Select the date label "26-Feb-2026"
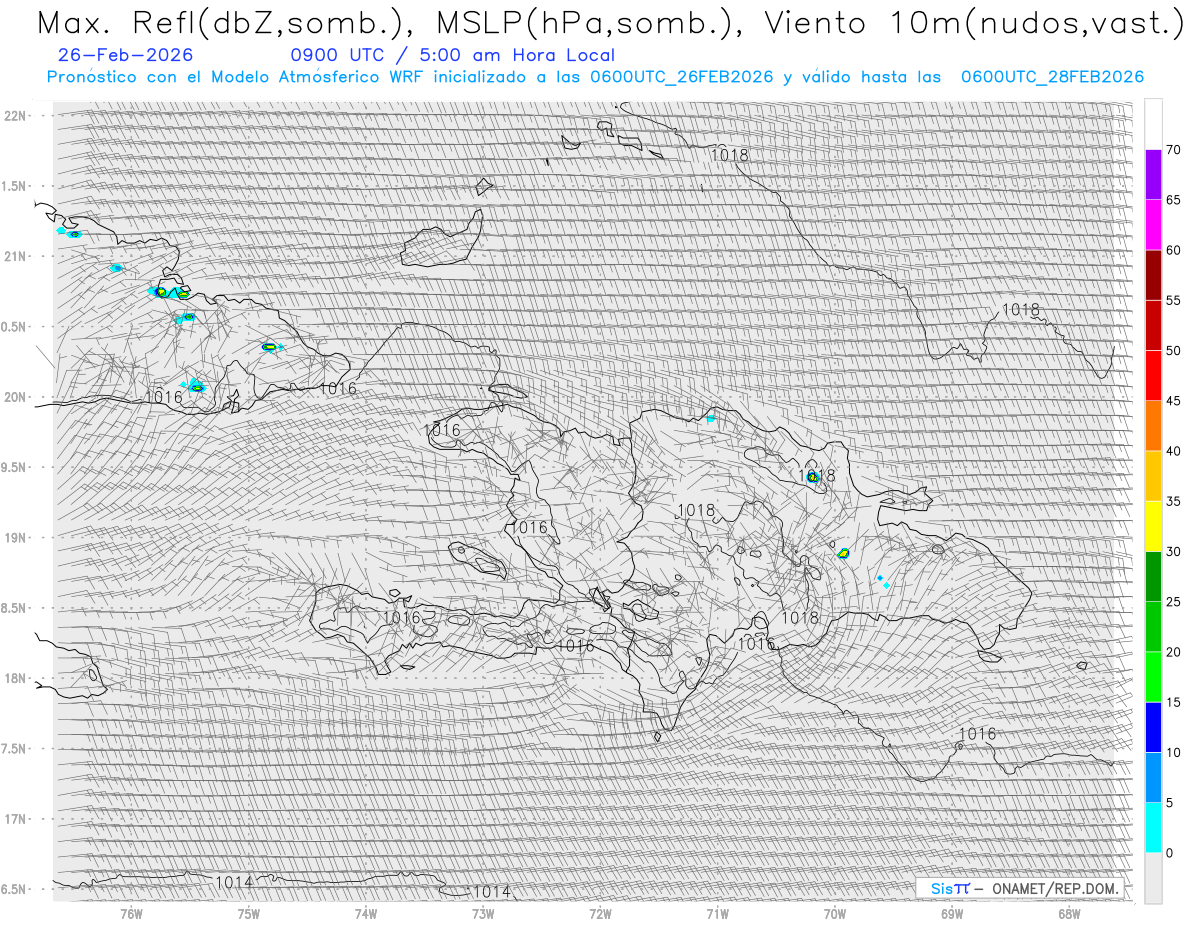Image resolution: width=1200 pixels, height=927 pixels. [x=126, y=55]
